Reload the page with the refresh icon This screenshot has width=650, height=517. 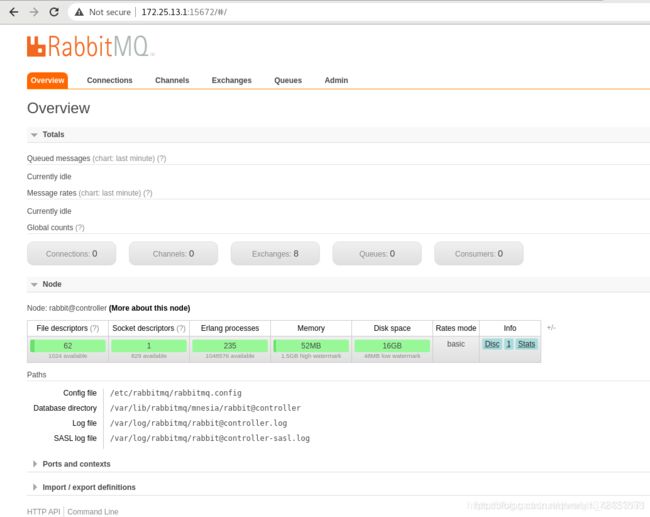(x=54, y=12)
